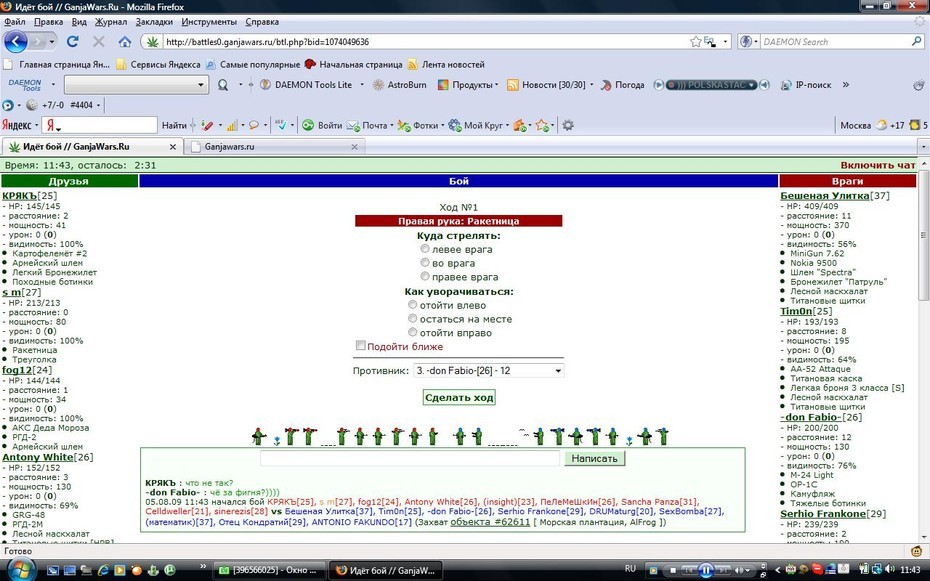
Task: Click DAEMON Search magnifier icon
Action: [916, 42]
